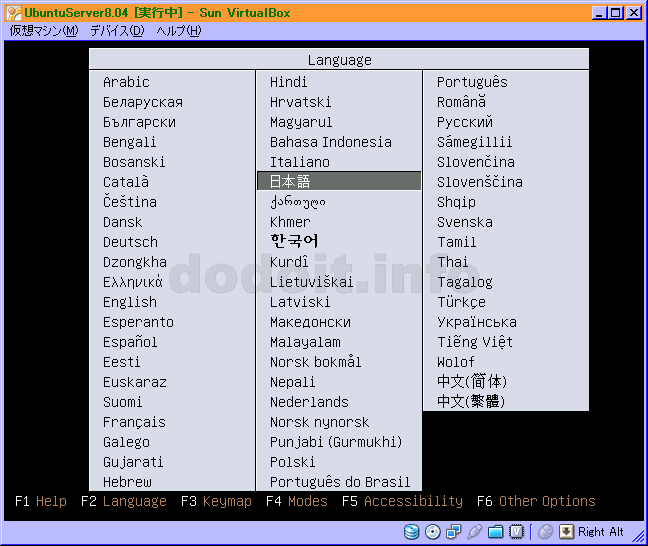The width and height of the screenshot is (648, 546).
Task: Select Deutsch language
Action: [x=130, y=242]
